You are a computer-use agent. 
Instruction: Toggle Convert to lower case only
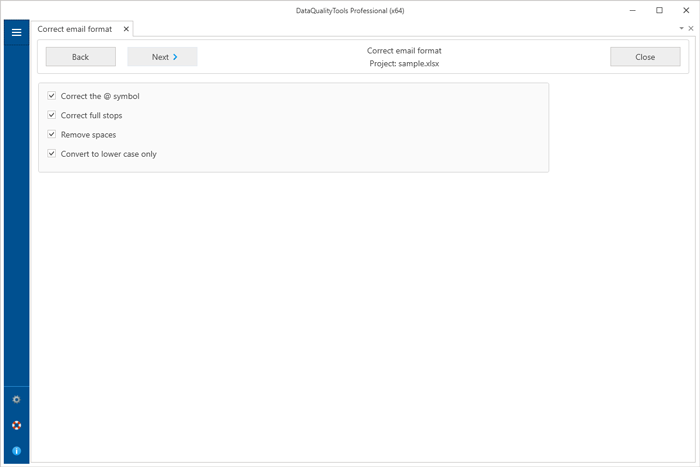click(x=52, y=153)
